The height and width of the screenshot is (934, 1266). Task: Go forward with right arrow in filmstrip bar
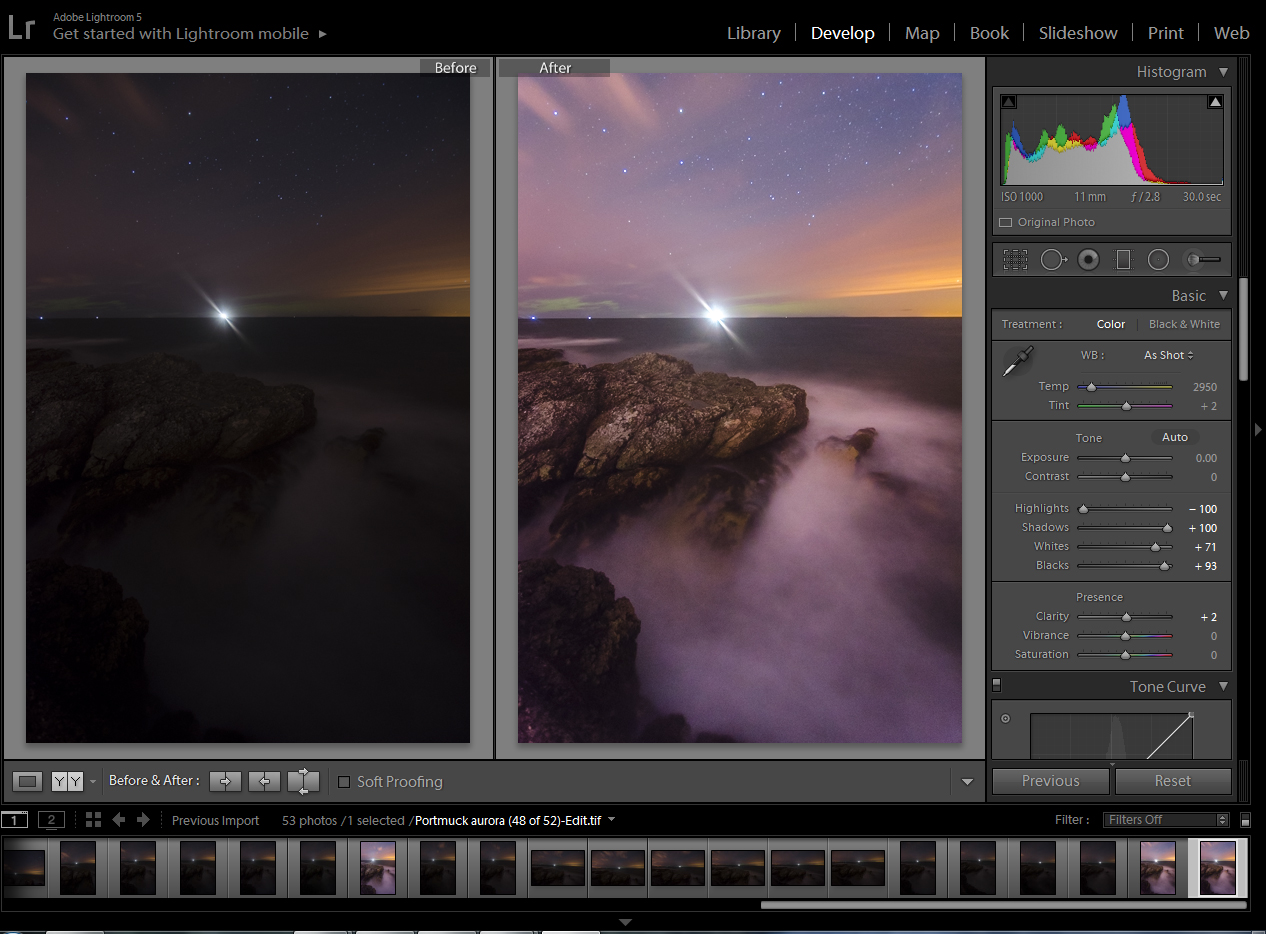pos(143,820)
